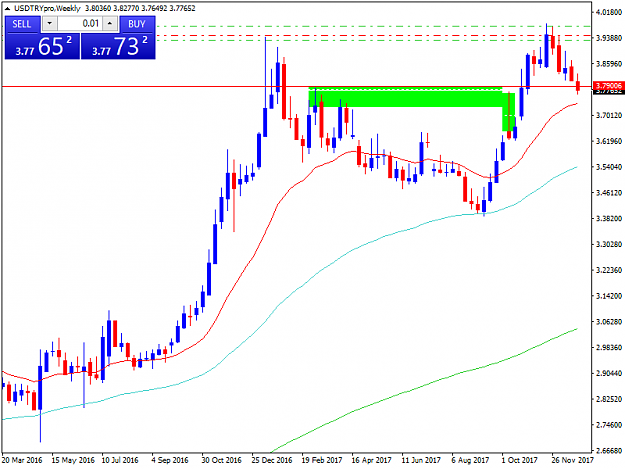The image size is (625, 469).
Task: Click the 3.06280 price scale label
Action: [x=609, y=322]
